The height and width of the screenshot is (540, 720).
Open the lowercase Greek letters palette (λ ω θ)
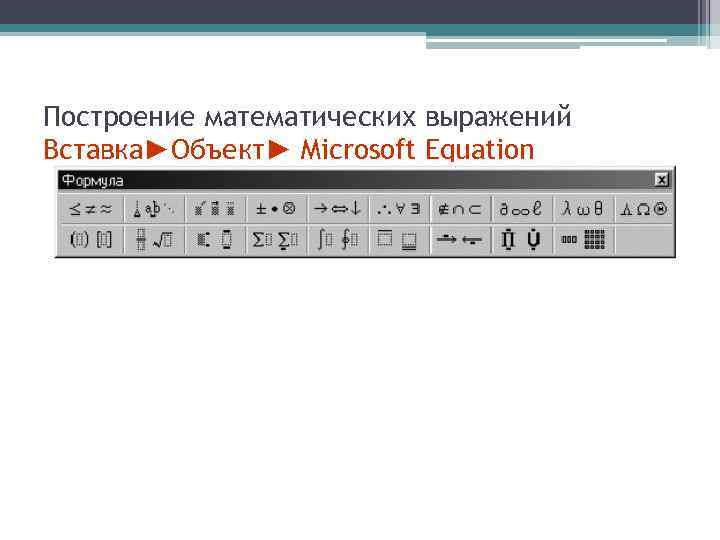(x=583, y=209)
